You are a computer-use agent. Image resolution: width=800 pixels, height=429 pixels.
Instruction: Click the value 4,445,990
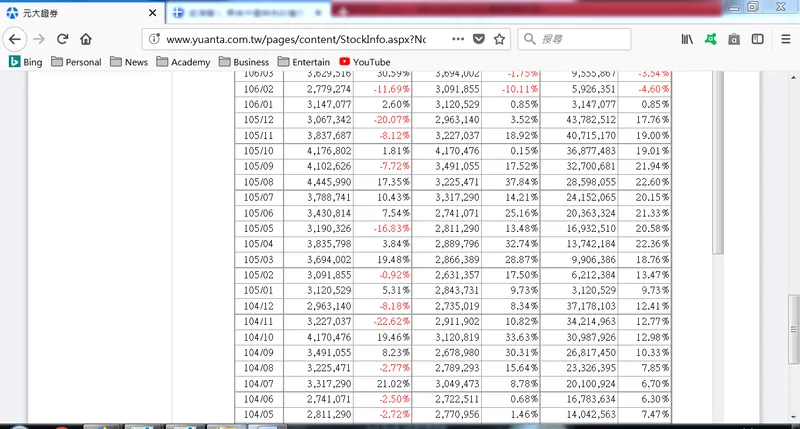coord(329,182)
